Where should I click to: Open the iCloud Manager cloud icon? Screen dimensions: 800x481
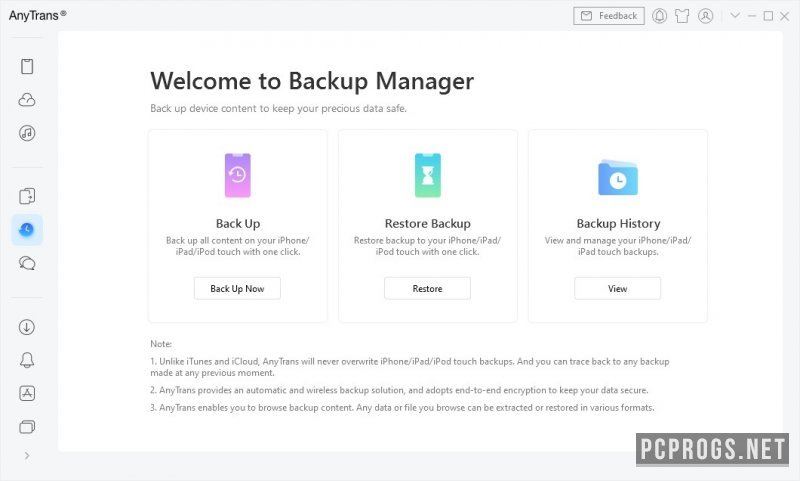click(x=27, y=100)
